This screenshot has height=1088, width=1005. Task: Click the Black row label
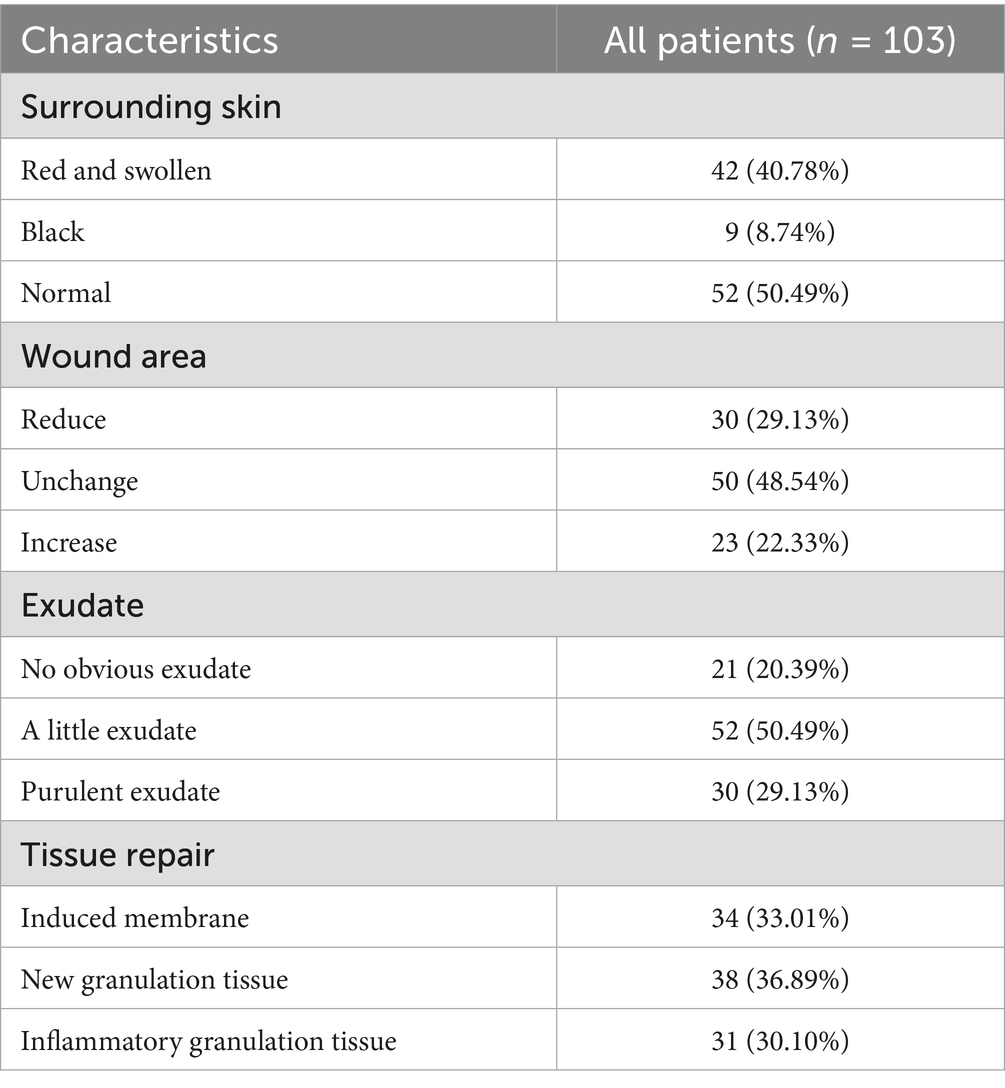click(53, 232)
